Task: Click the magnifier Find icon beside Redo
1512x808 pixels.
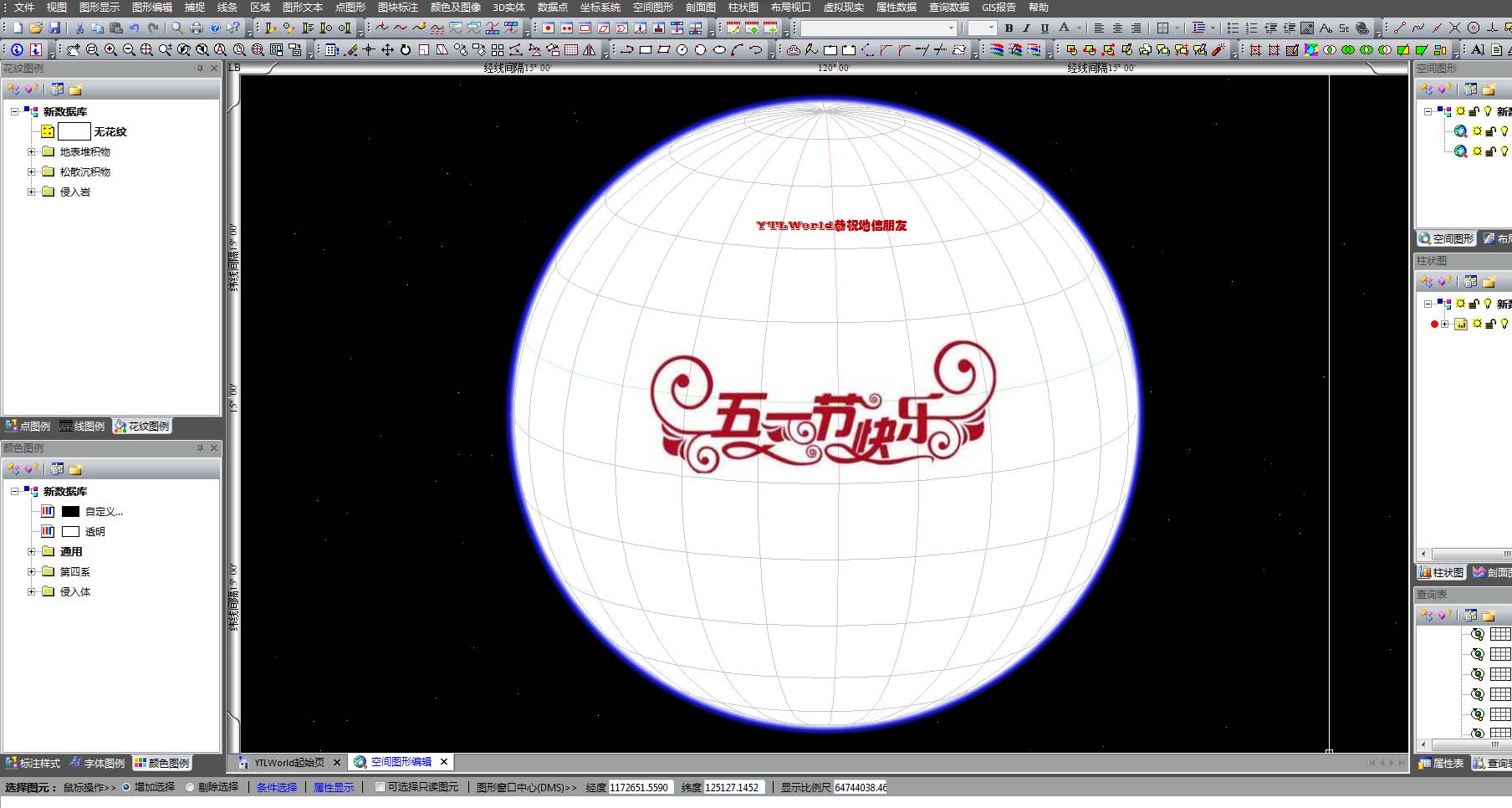Action: point(177,28)
